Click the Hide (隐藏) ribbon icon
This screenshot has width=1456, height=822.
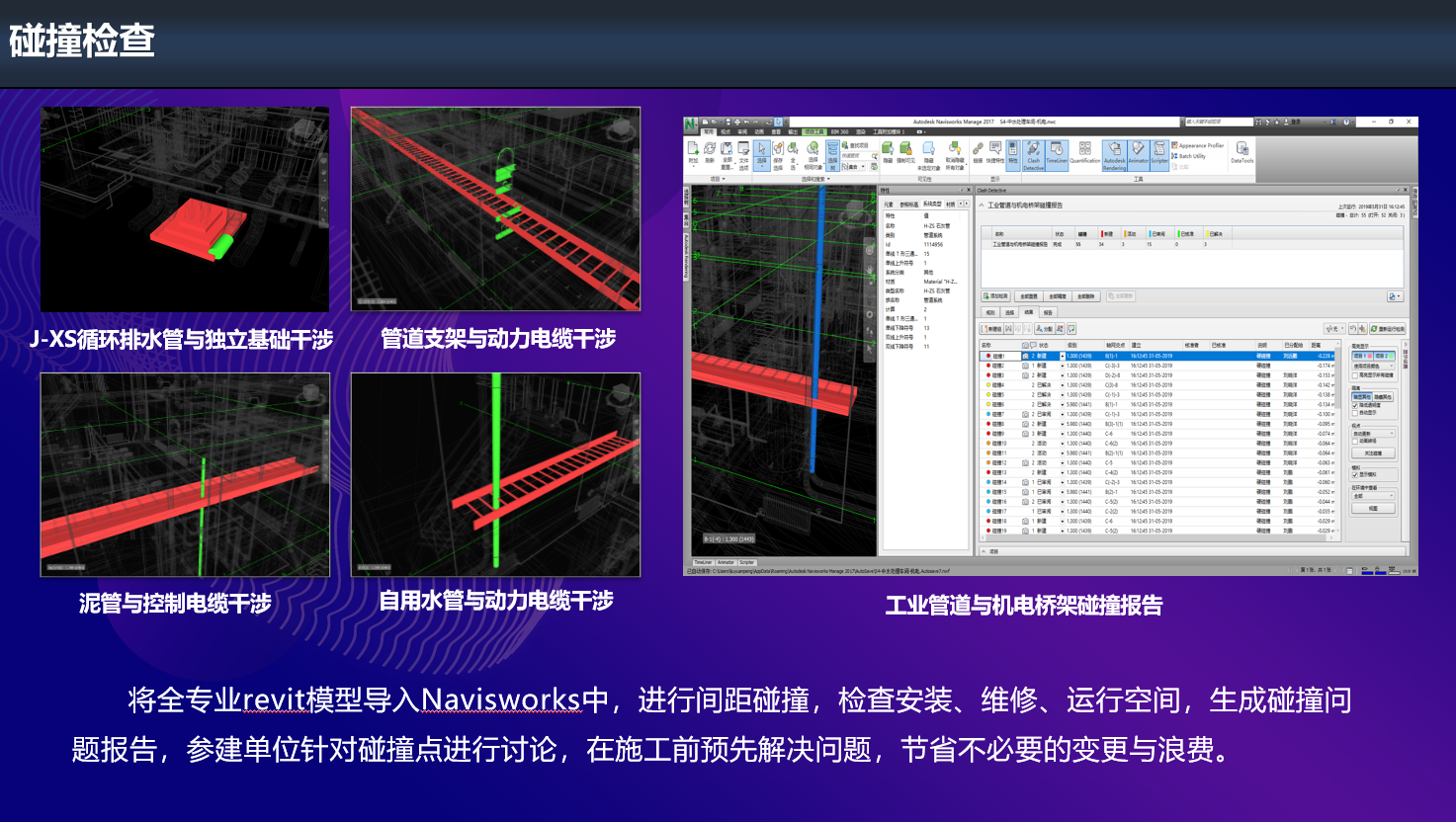click(888, 151)
